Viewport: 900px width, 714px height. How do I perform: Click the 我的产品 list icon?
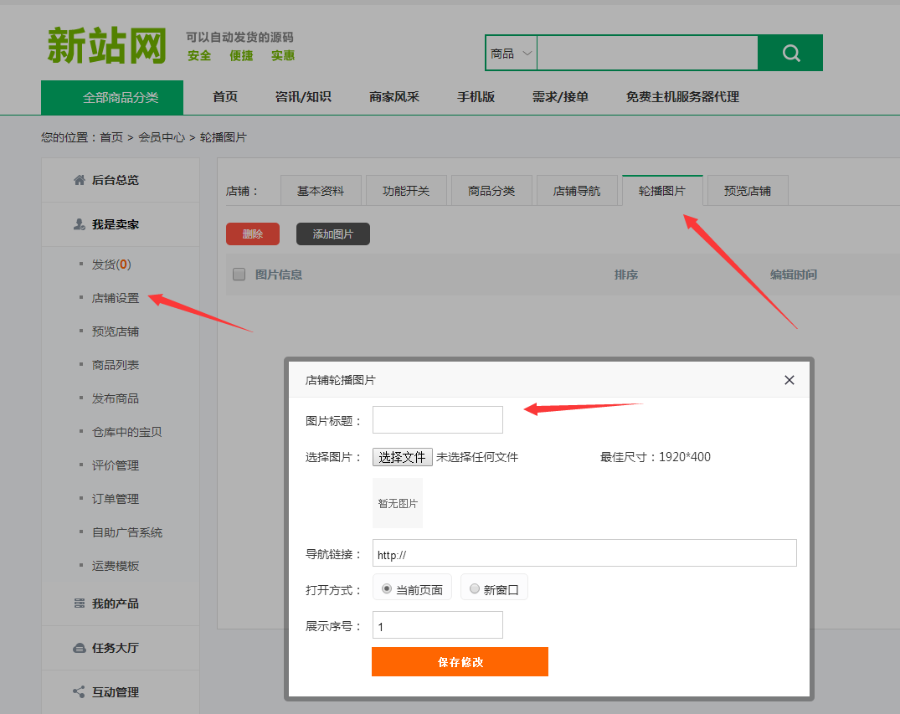[79, 603]
